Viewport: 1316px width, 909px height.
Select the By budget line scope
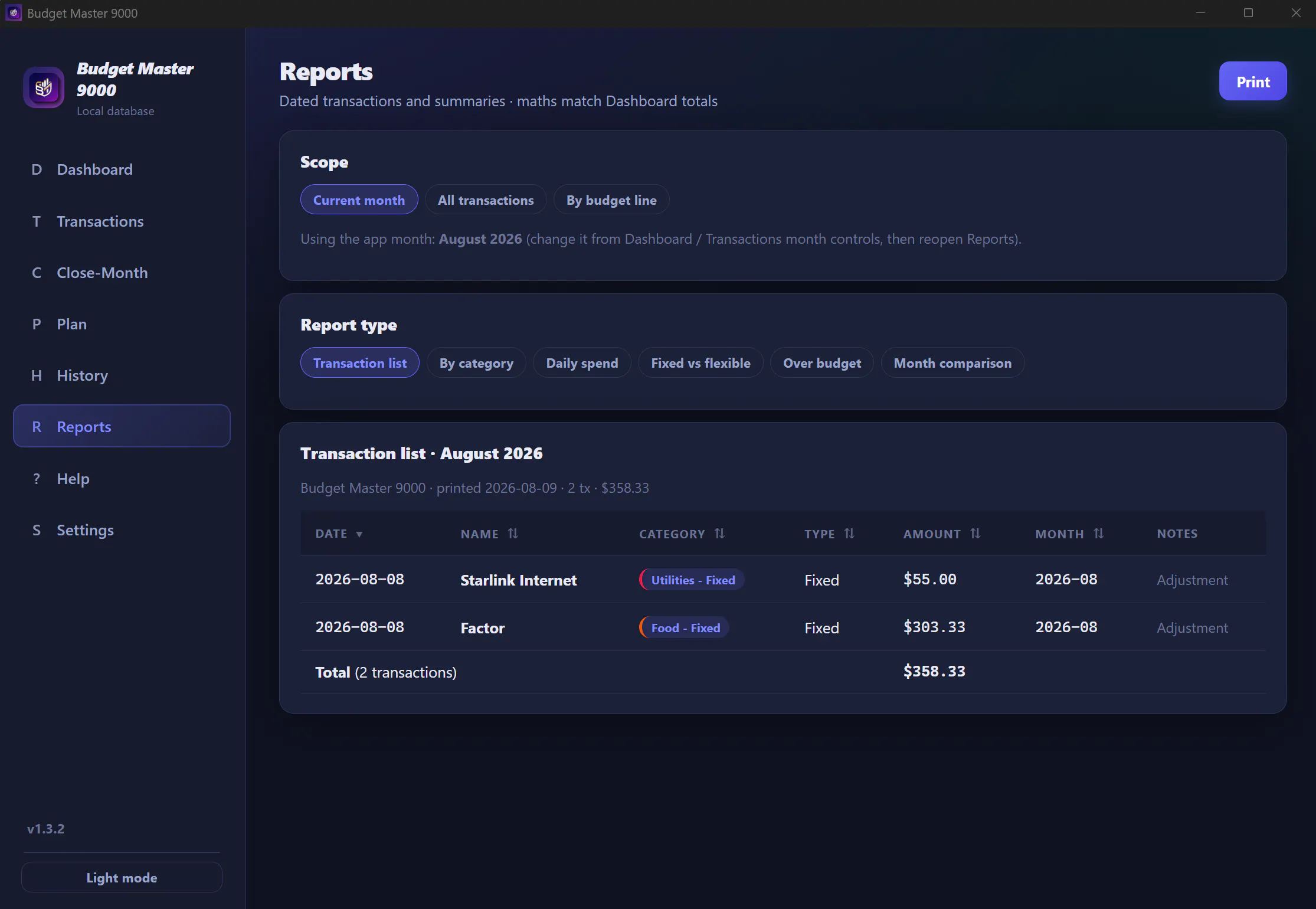coord(611,200)
